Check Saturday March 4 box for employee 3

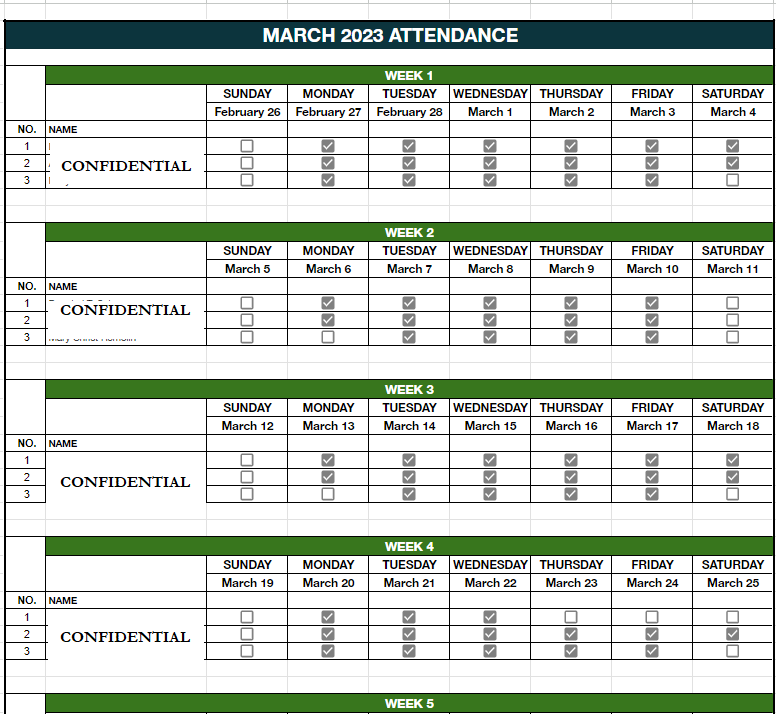click(733, 180)
